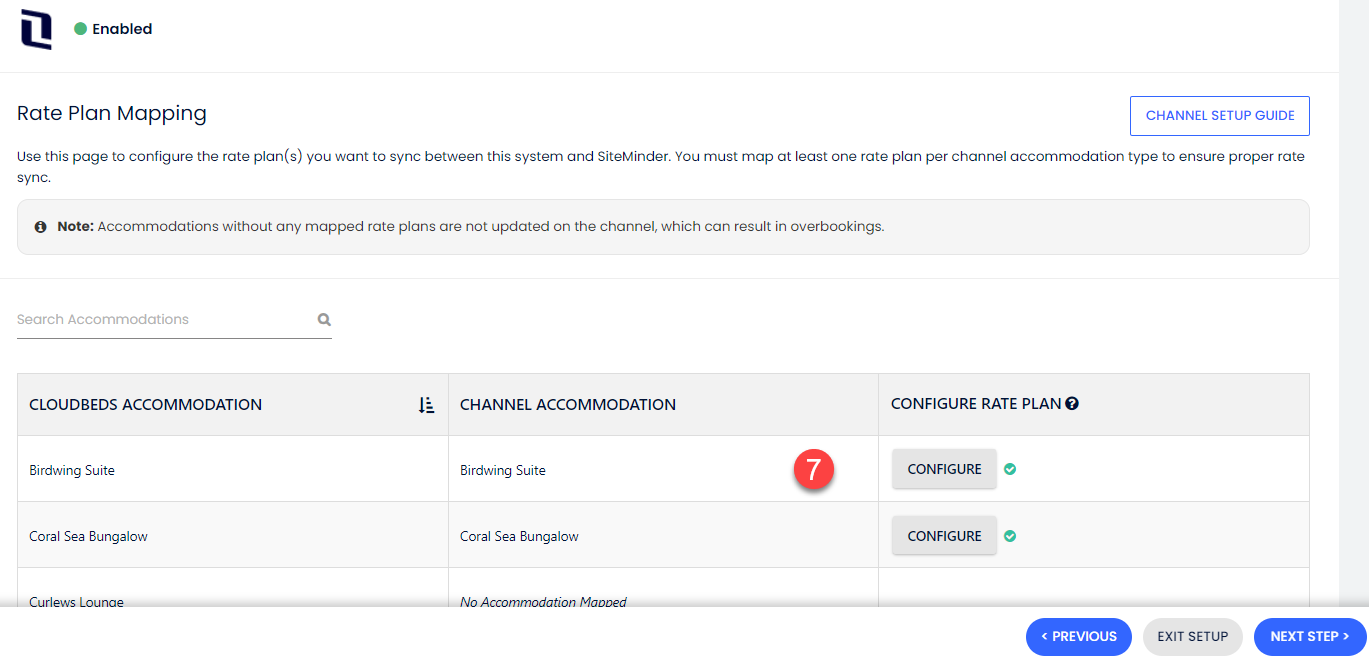The width and height of the screenshot is (1369, 666).
Task: Go to the NEXT STEP
Action: point(1309,636)
